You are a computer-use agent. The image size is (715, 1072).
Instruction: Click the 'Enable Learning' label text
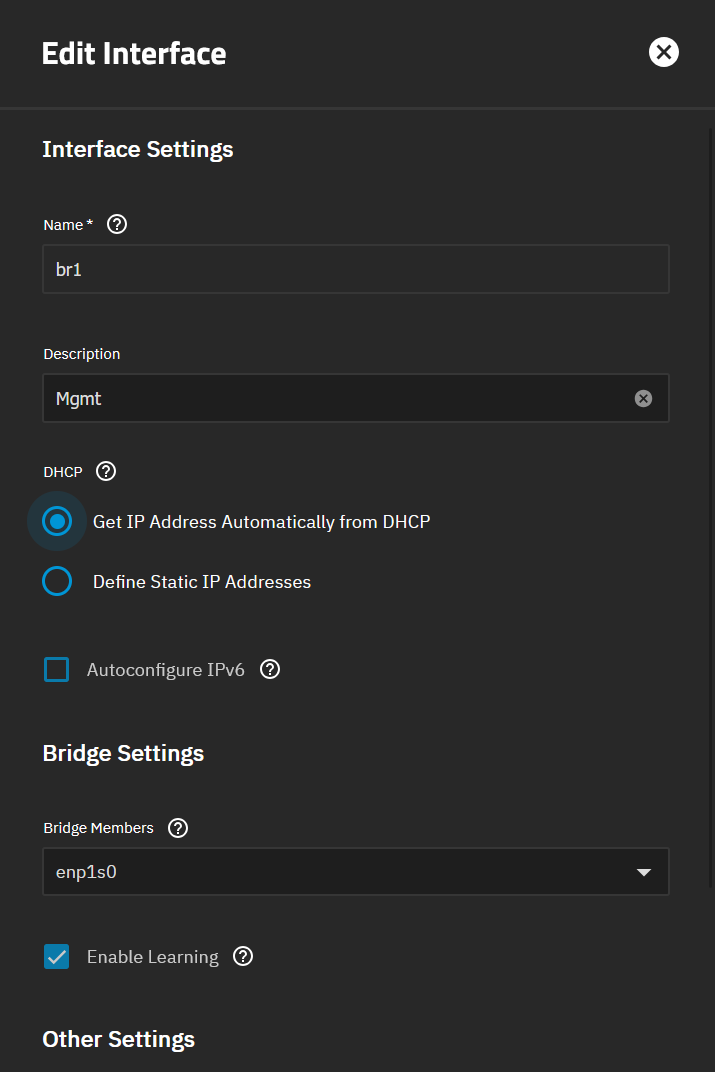tap(153, 957)
